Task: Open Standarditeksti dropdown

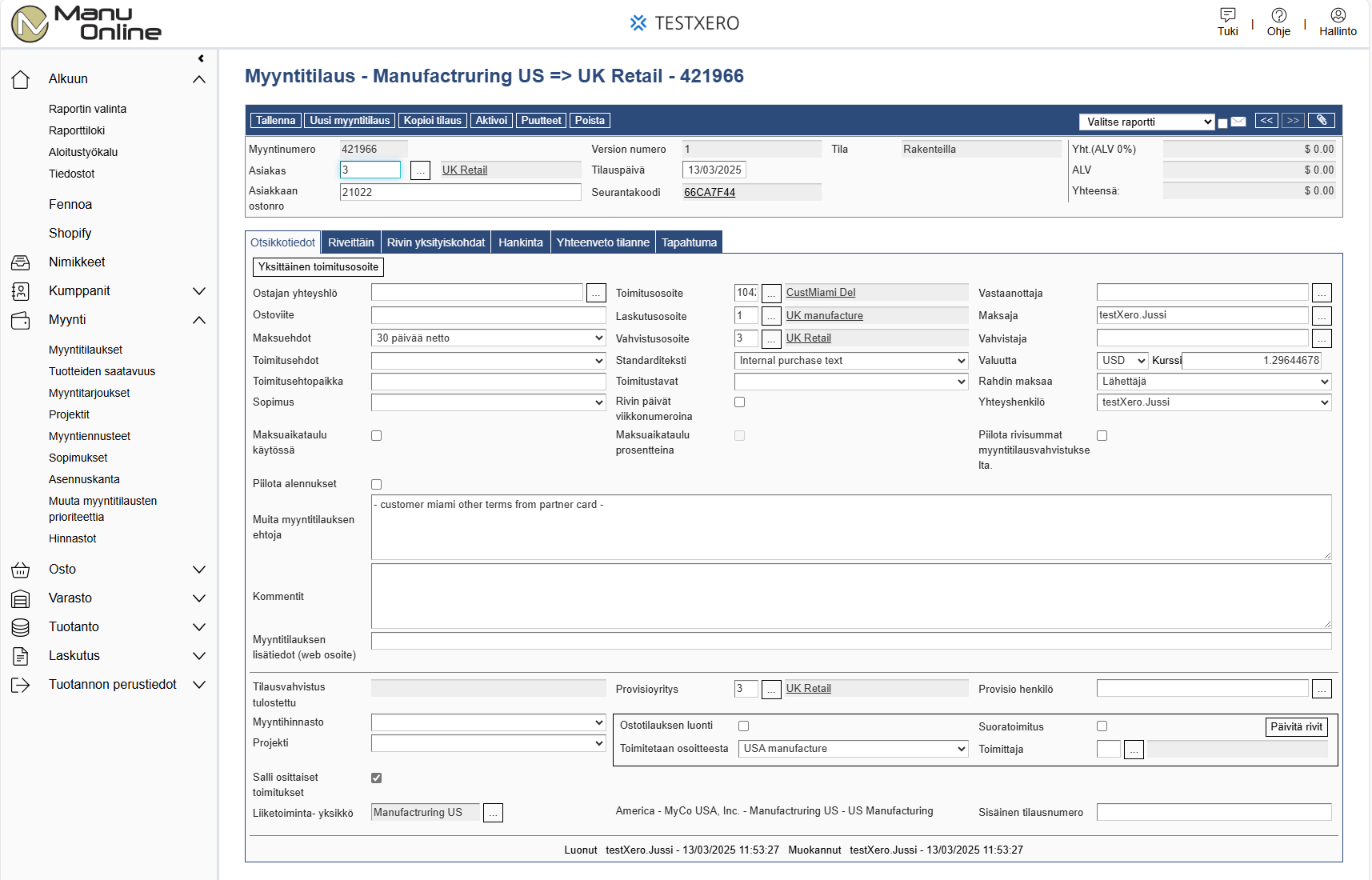Action: tap(851, 361)
